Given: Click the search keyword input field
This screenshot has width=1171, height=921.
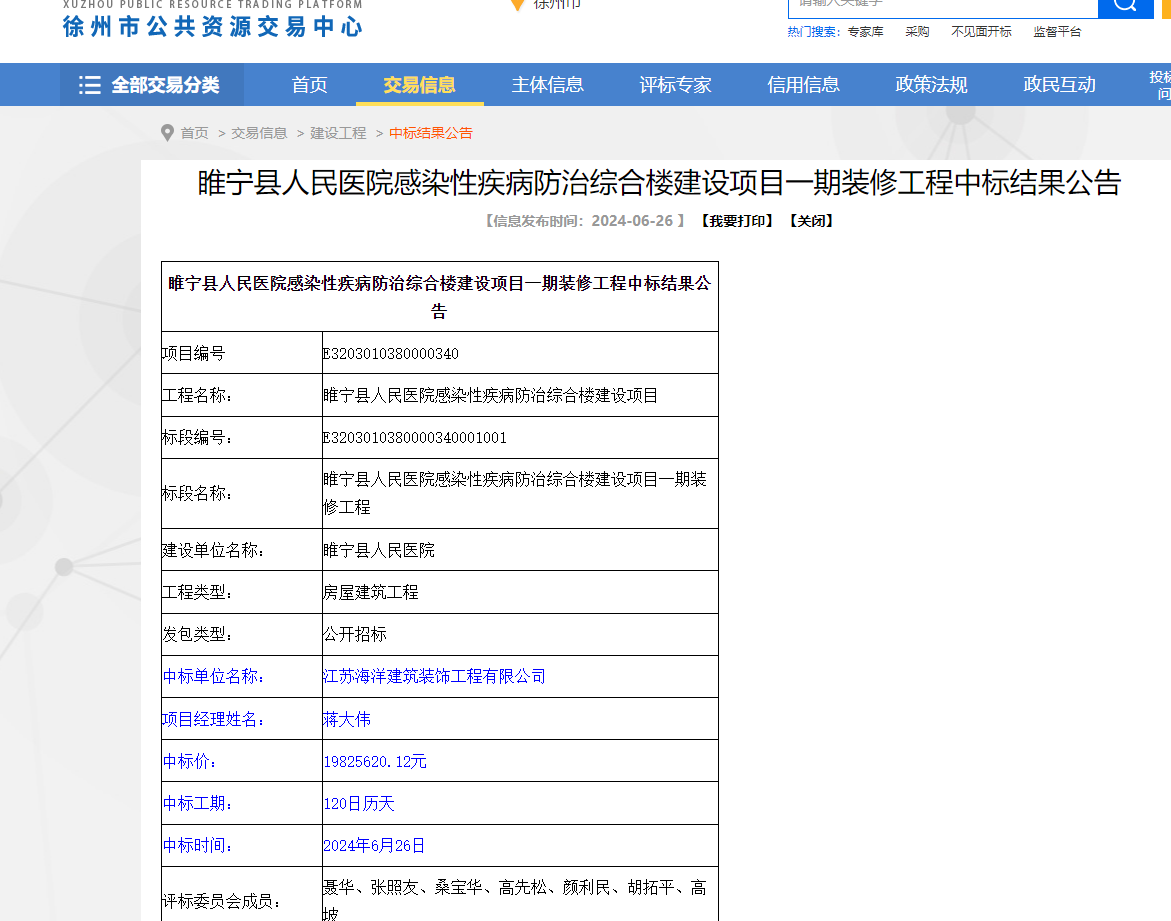Looking at the screenshot, I should pos(942,5).
